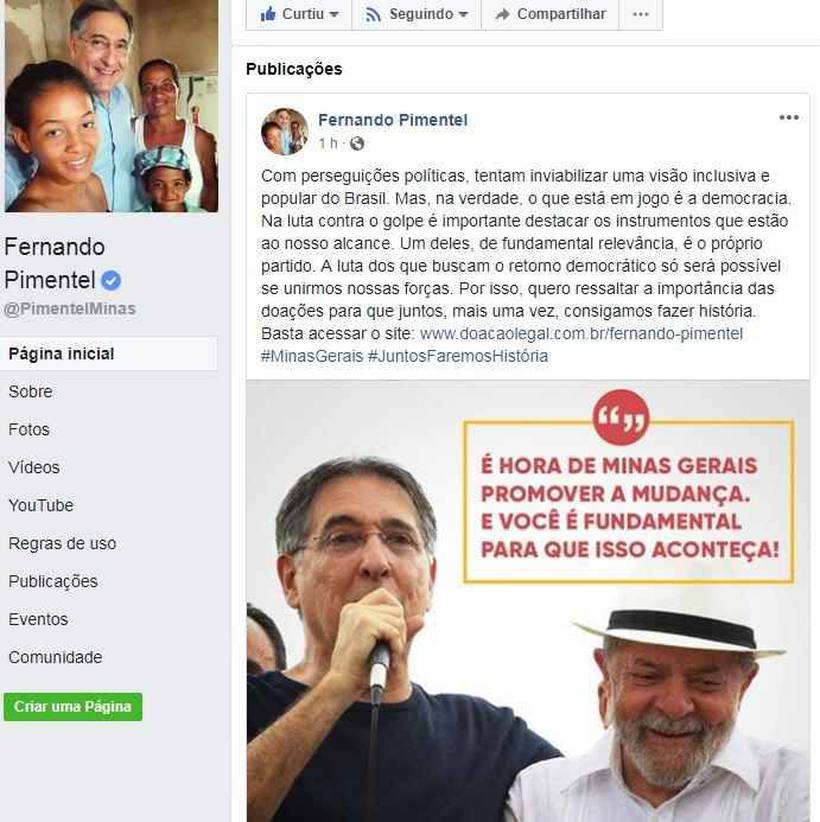The width and height of the screenshot is (820, 822).
Task: Expand the Seguindo dropdown arrow
Action: click(463, 15)
